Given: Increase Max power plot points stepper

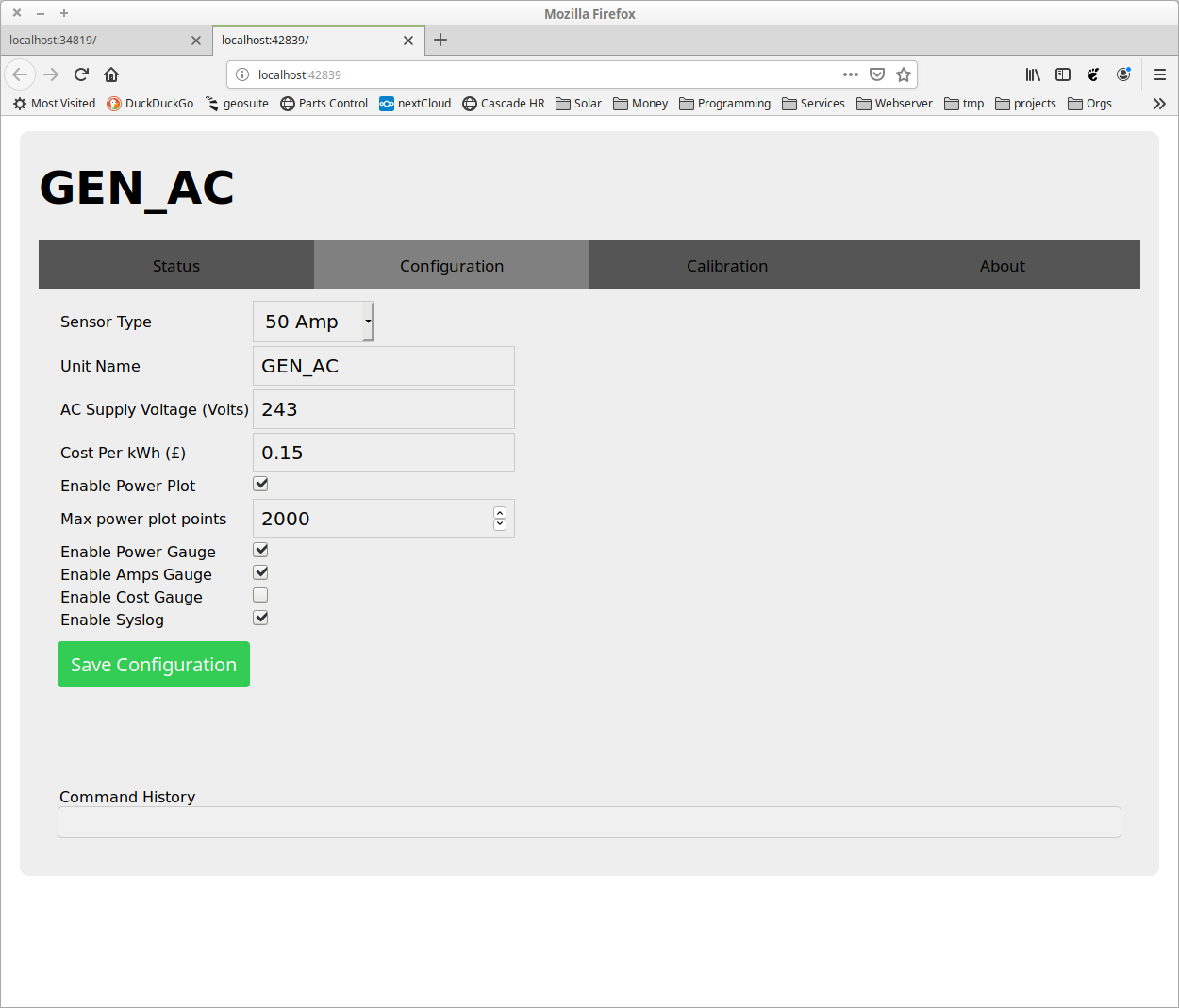Looking at the screenshot, I should click(x=500, y=513).
